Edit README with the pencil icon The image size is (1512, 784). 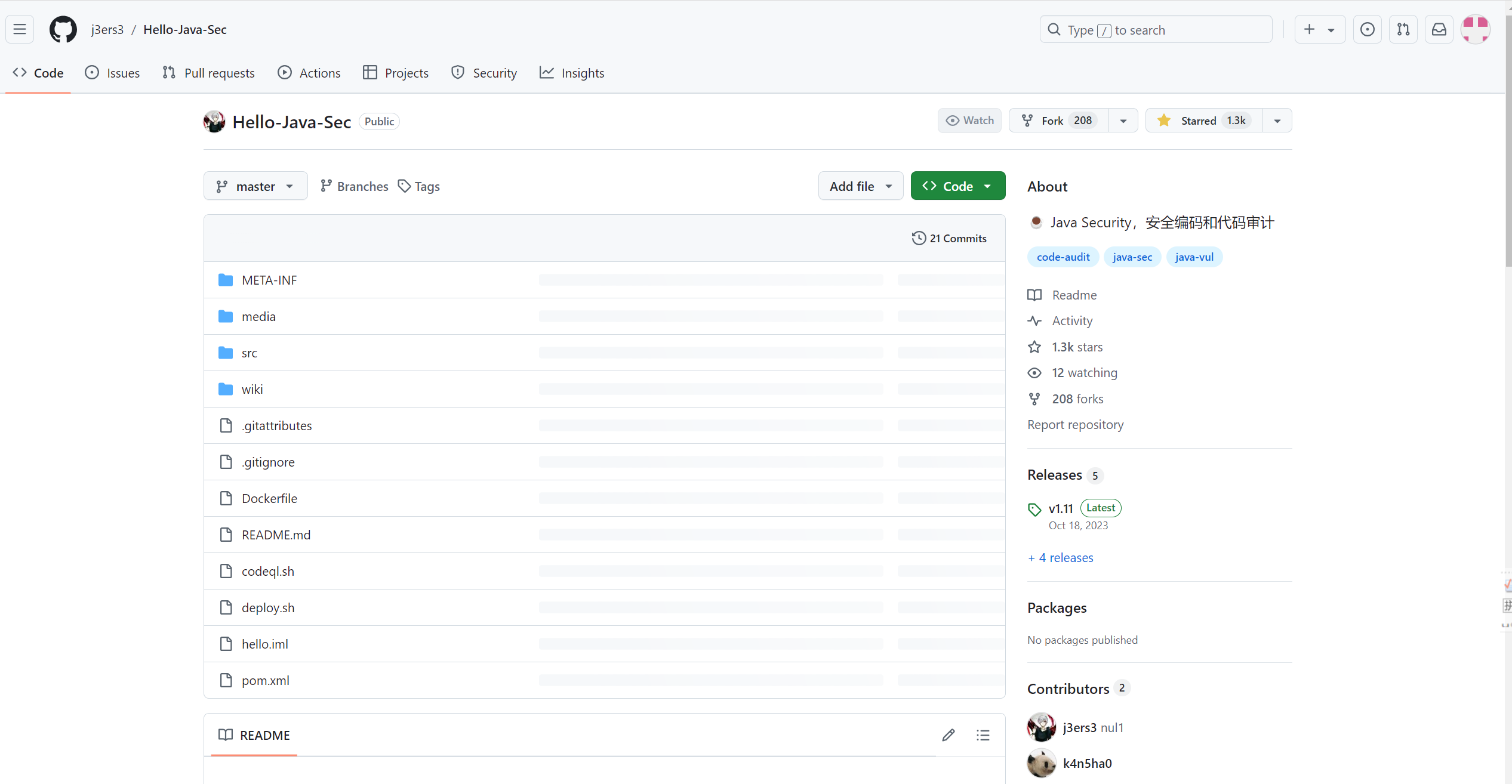(x=949, y=735)
